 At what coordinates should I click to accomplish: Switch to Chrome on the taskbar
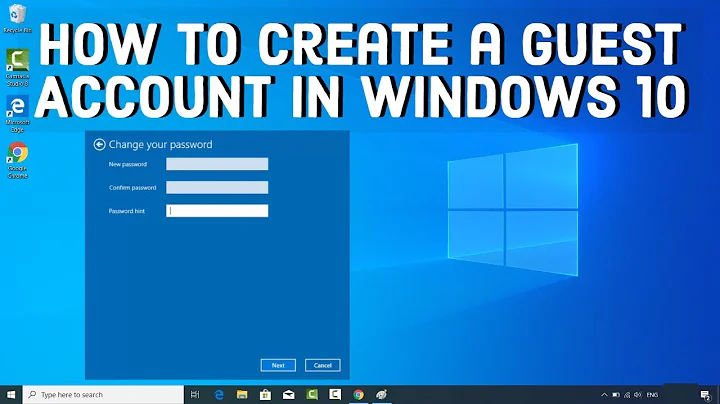(359, 395)
